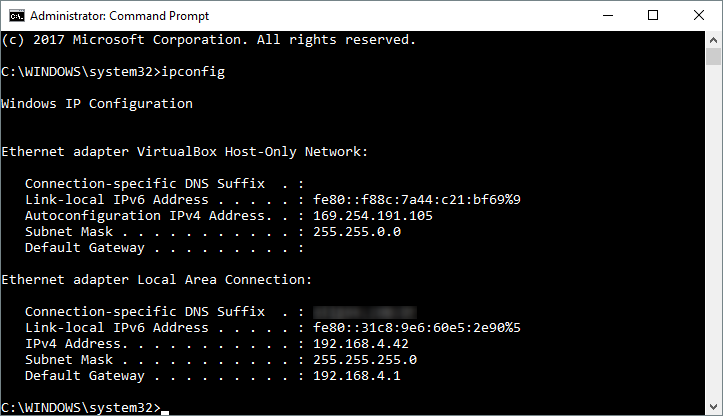Click the link-local address ending in 2e90%5
Screen dimensions: 723x416
[x=417, y=328]
